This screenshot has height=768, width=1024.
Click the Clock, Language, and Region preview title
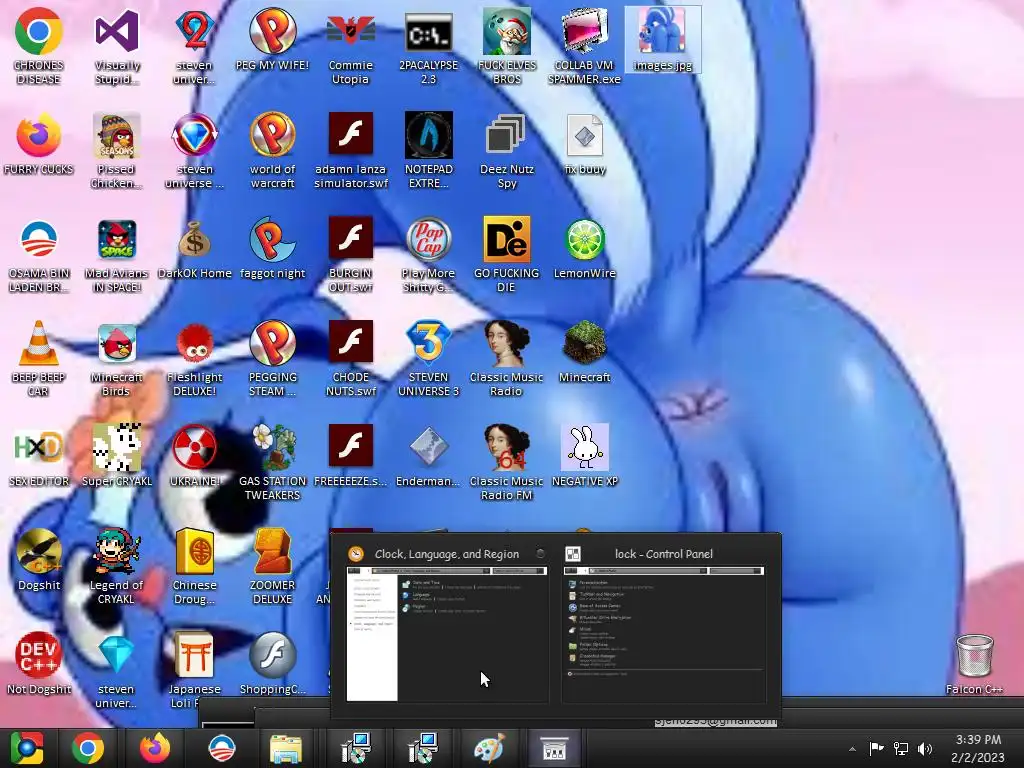click(x=447, y=554)
